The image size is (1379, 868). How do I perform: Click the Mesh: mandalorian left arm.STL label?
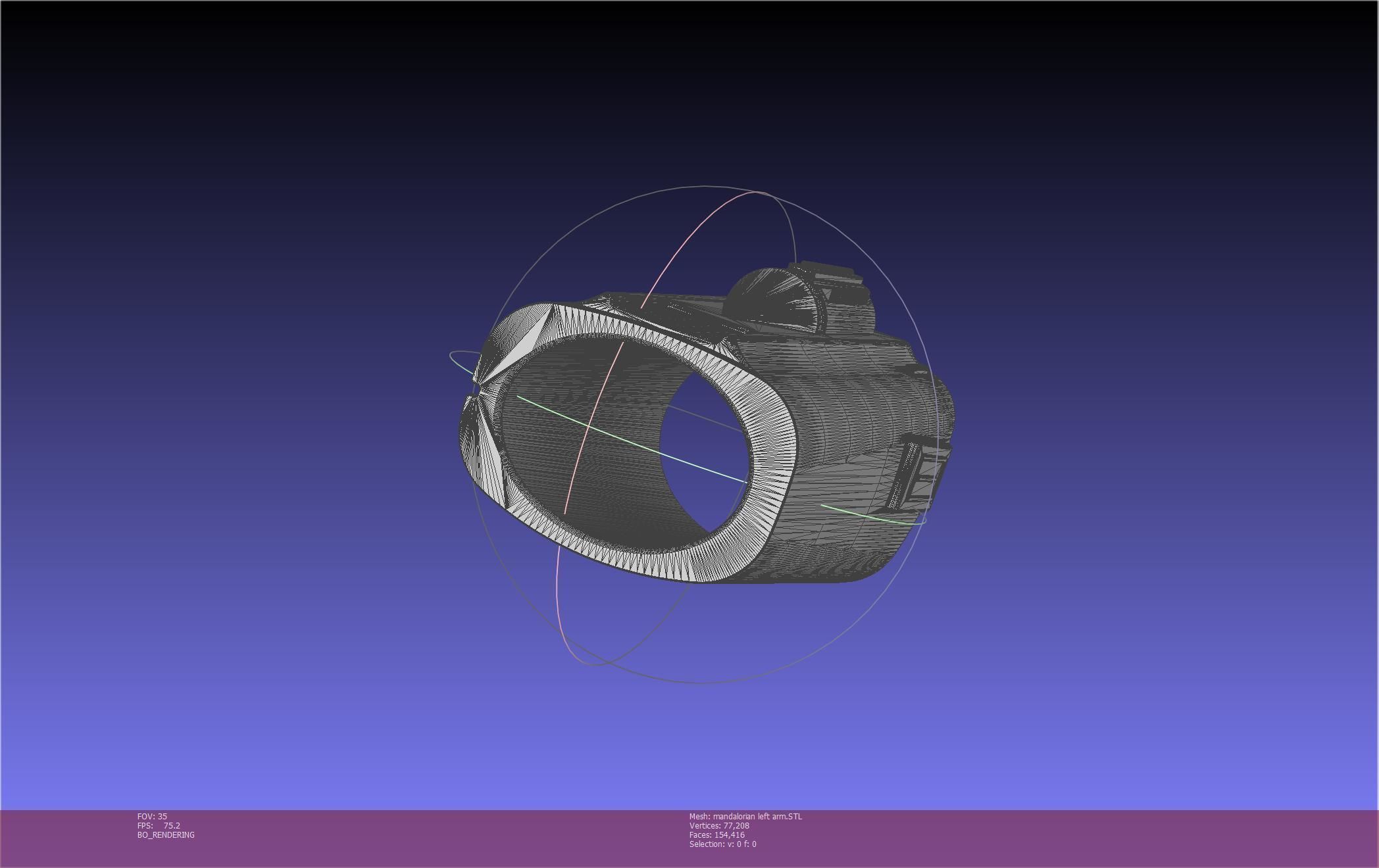pos(745,816)
